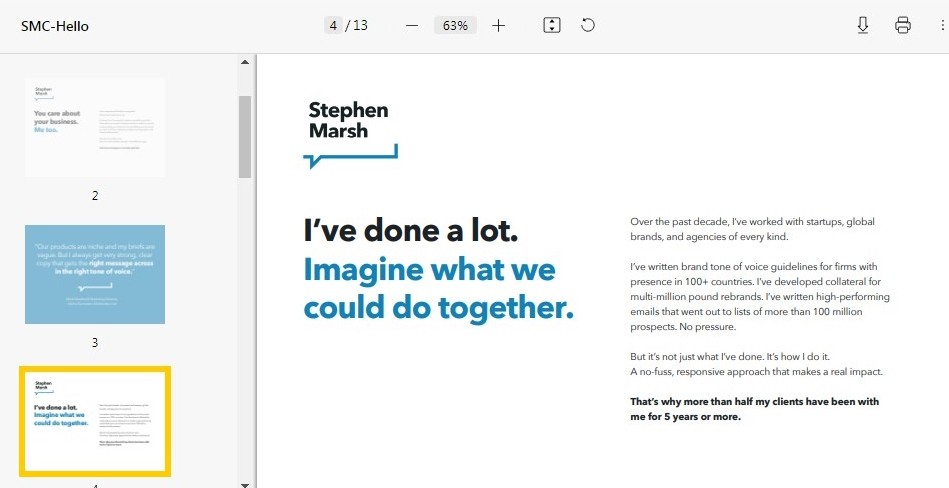This screenshot has width=949, height=488.
Task: Click the zoom in plus icon
Action: click(499, 25)
